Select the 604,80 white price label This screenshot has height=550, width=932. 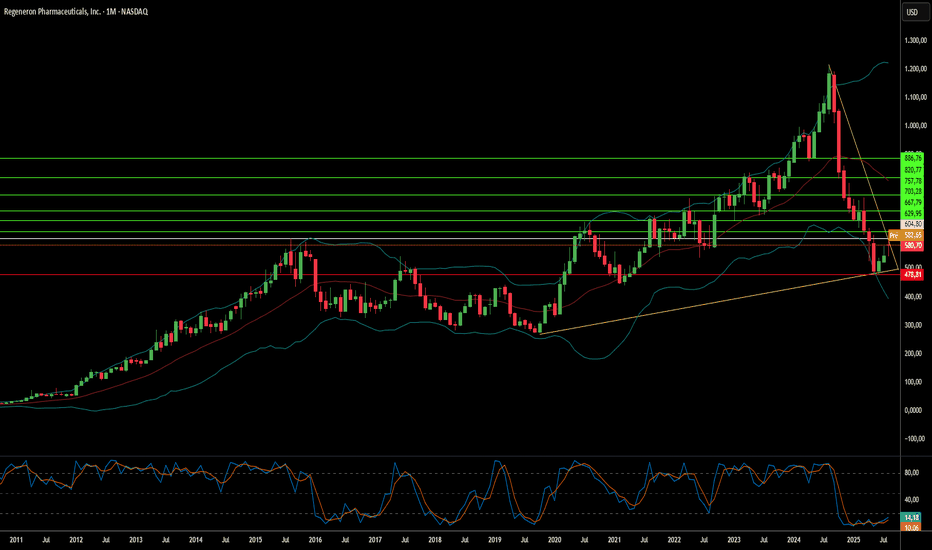pyautogui.click(x=912, y=224)
